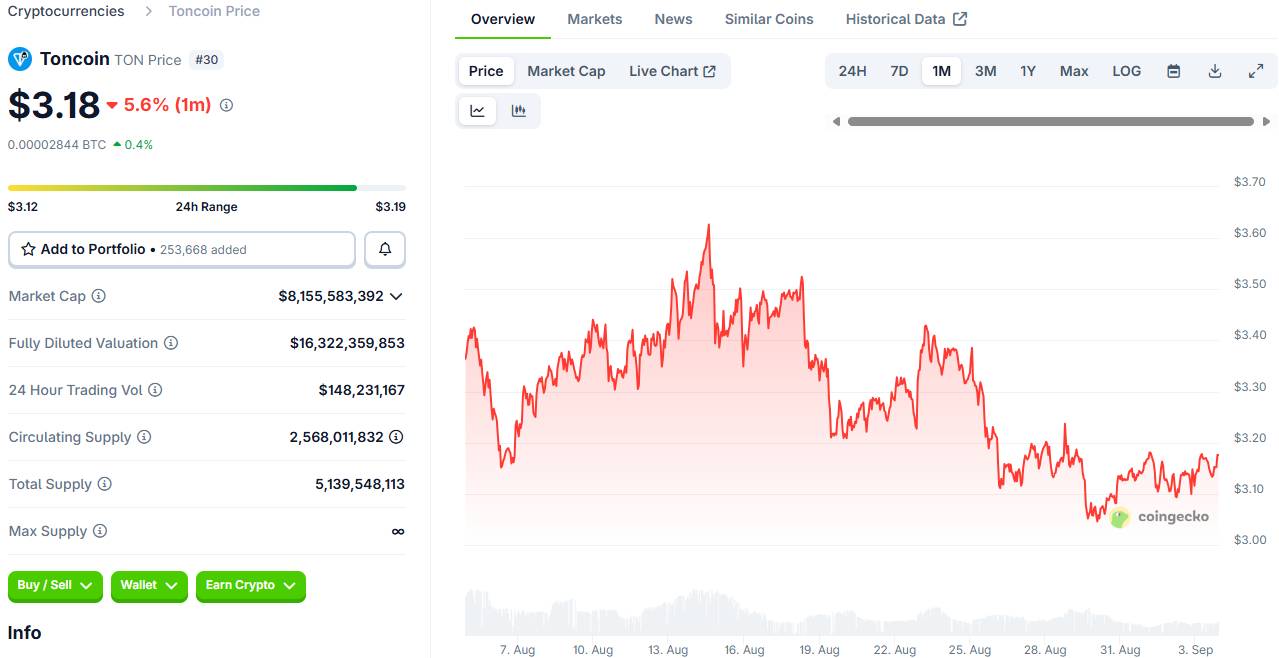
Task: Click the $148,231,167 trading volume value
Action: (362, 390)
